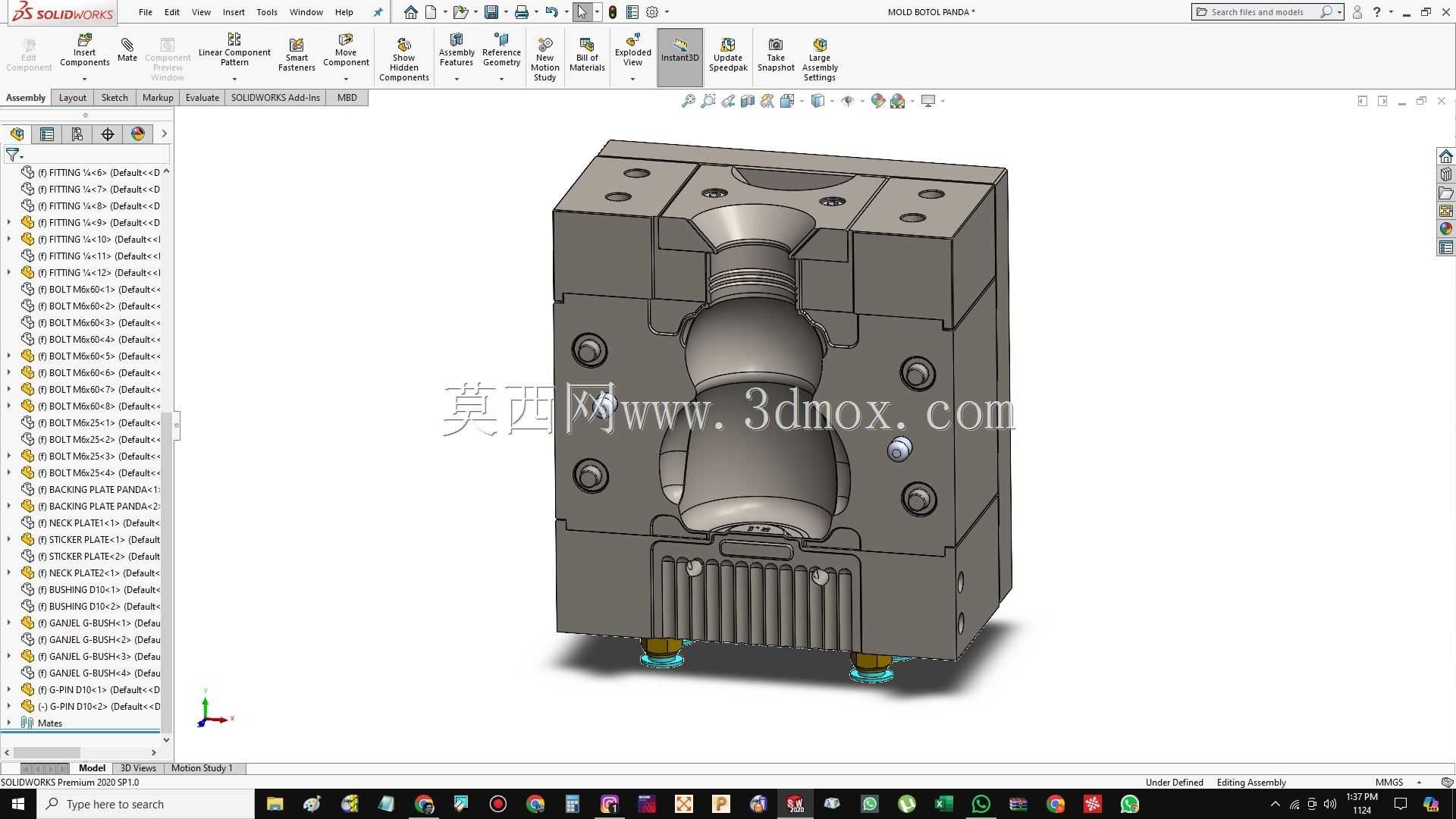Activate the Move Component tool
1456x819 pixels.
pos(346,50)
